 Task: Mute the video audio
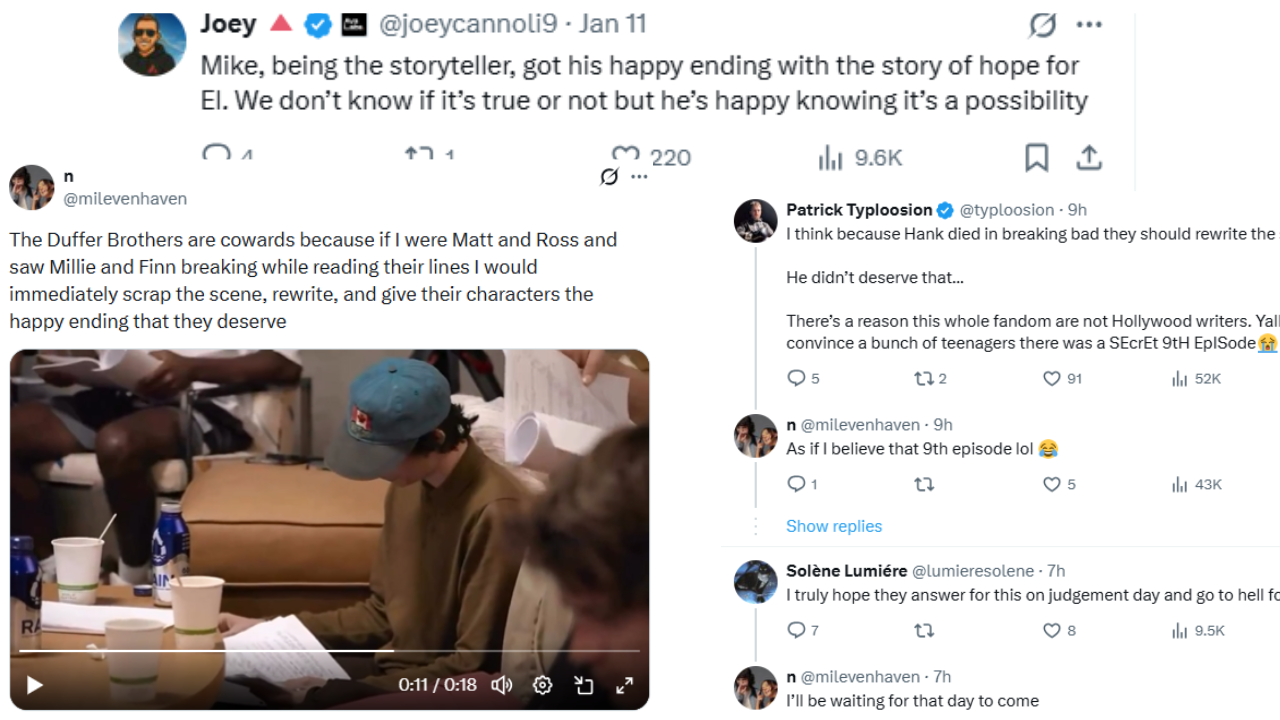click(502, 685)
